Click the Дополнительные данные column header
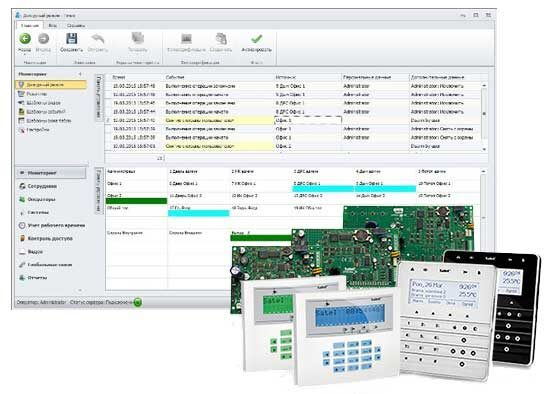The width and height of the screenshot is (548, 394). pos(445,77)
